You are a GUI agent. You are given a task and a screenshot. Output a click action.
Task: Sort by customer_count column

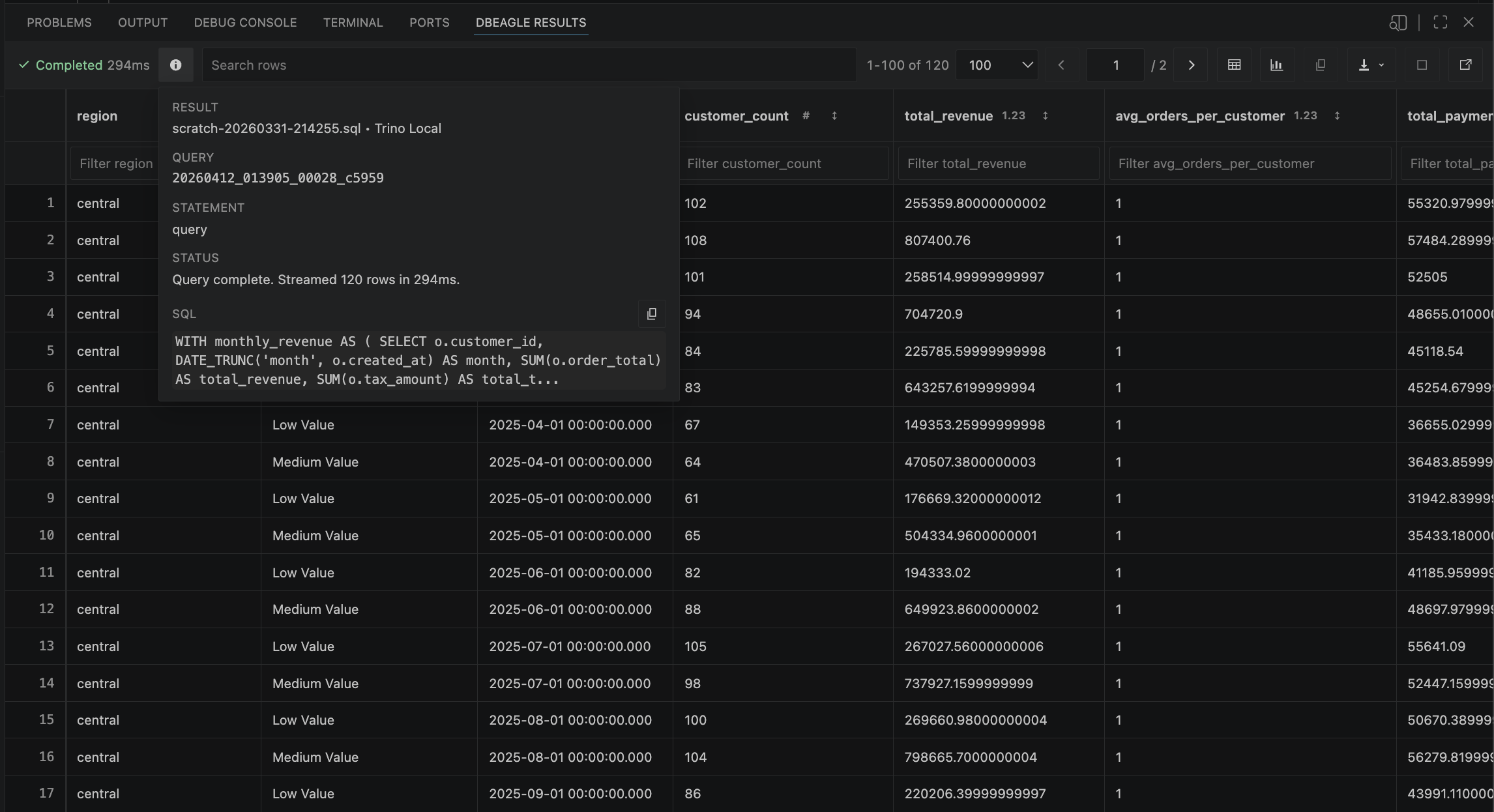834,116
